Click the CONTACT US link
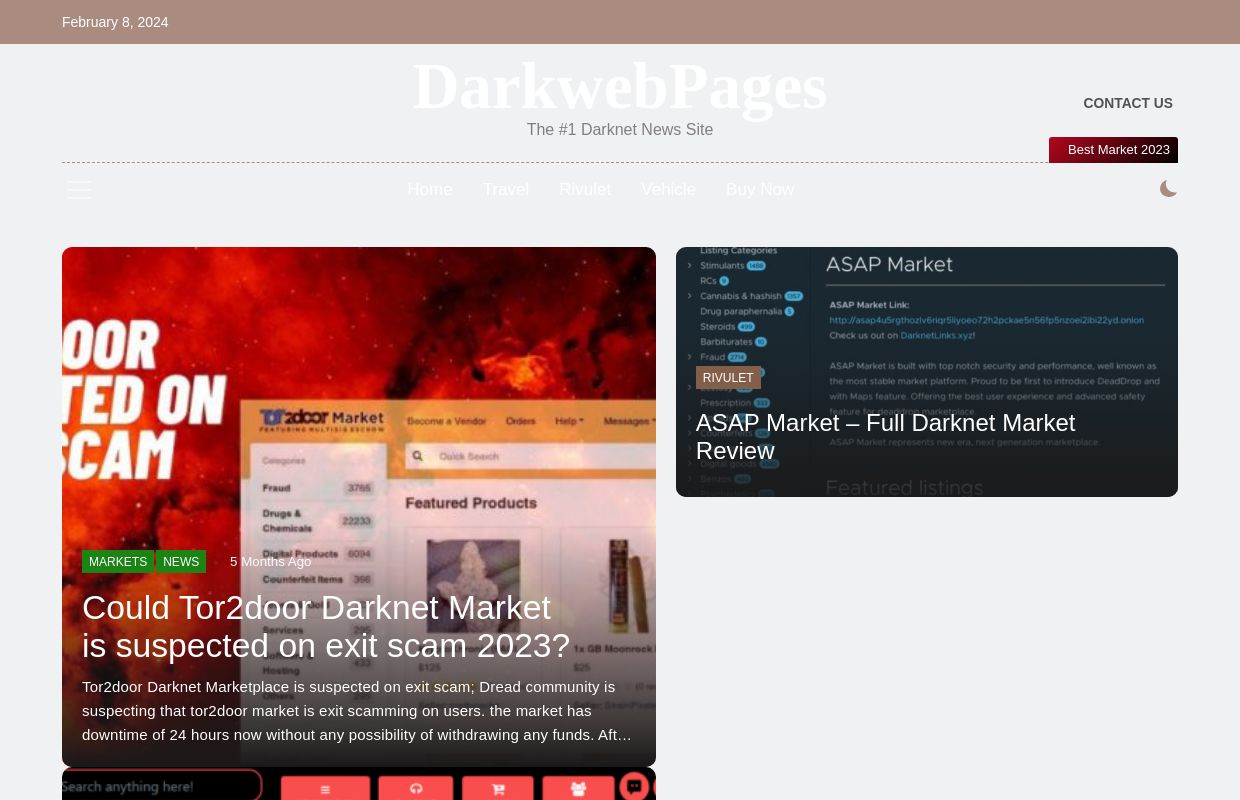Screen dimensions: 1240x800 point(1128,103)
